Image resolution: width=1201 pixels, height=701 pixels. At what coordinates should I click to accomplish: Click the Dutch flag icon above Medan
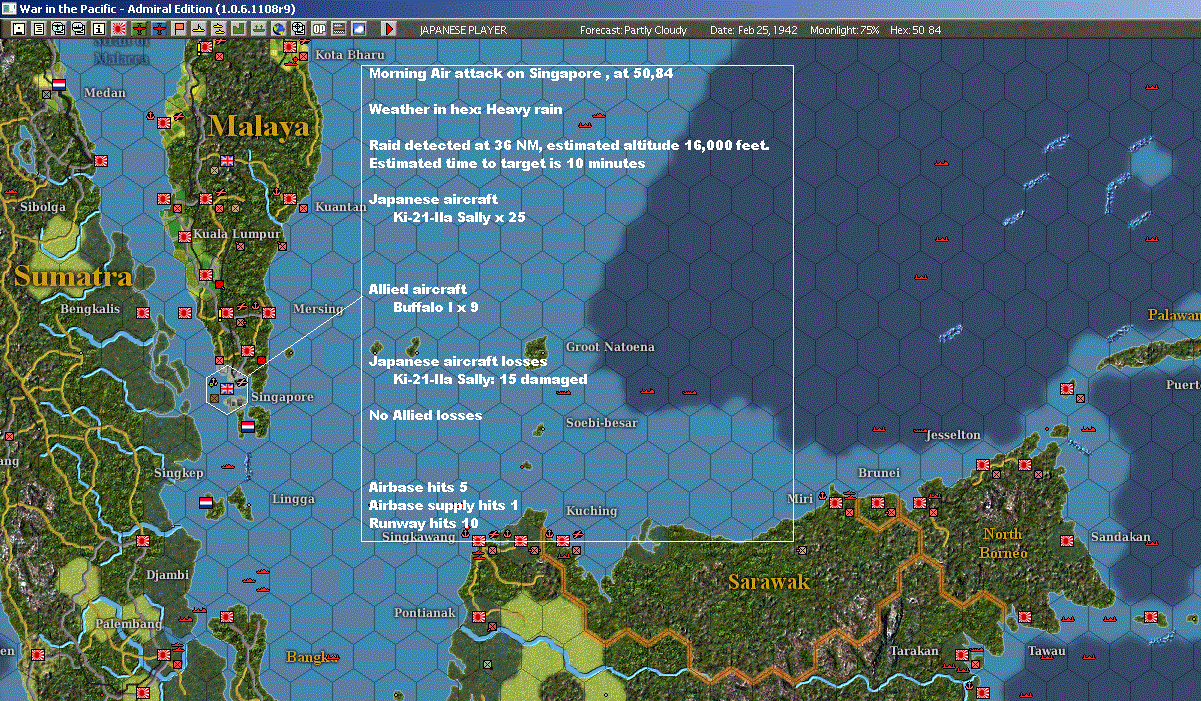tap(59, 86)
